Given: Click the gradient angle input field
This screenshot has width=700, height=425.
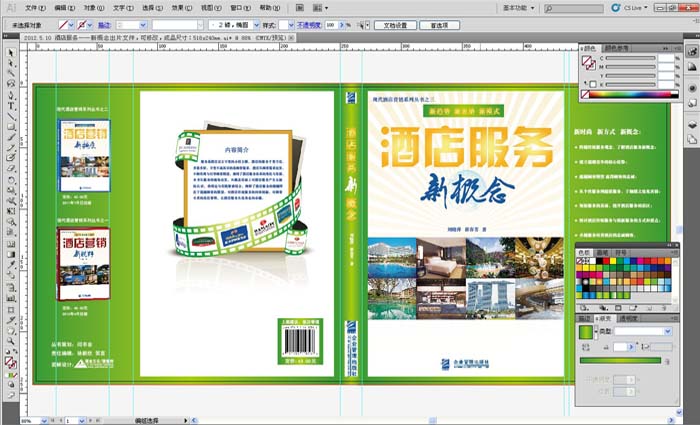Looking at the screenshot, I should tap(621, 347).
